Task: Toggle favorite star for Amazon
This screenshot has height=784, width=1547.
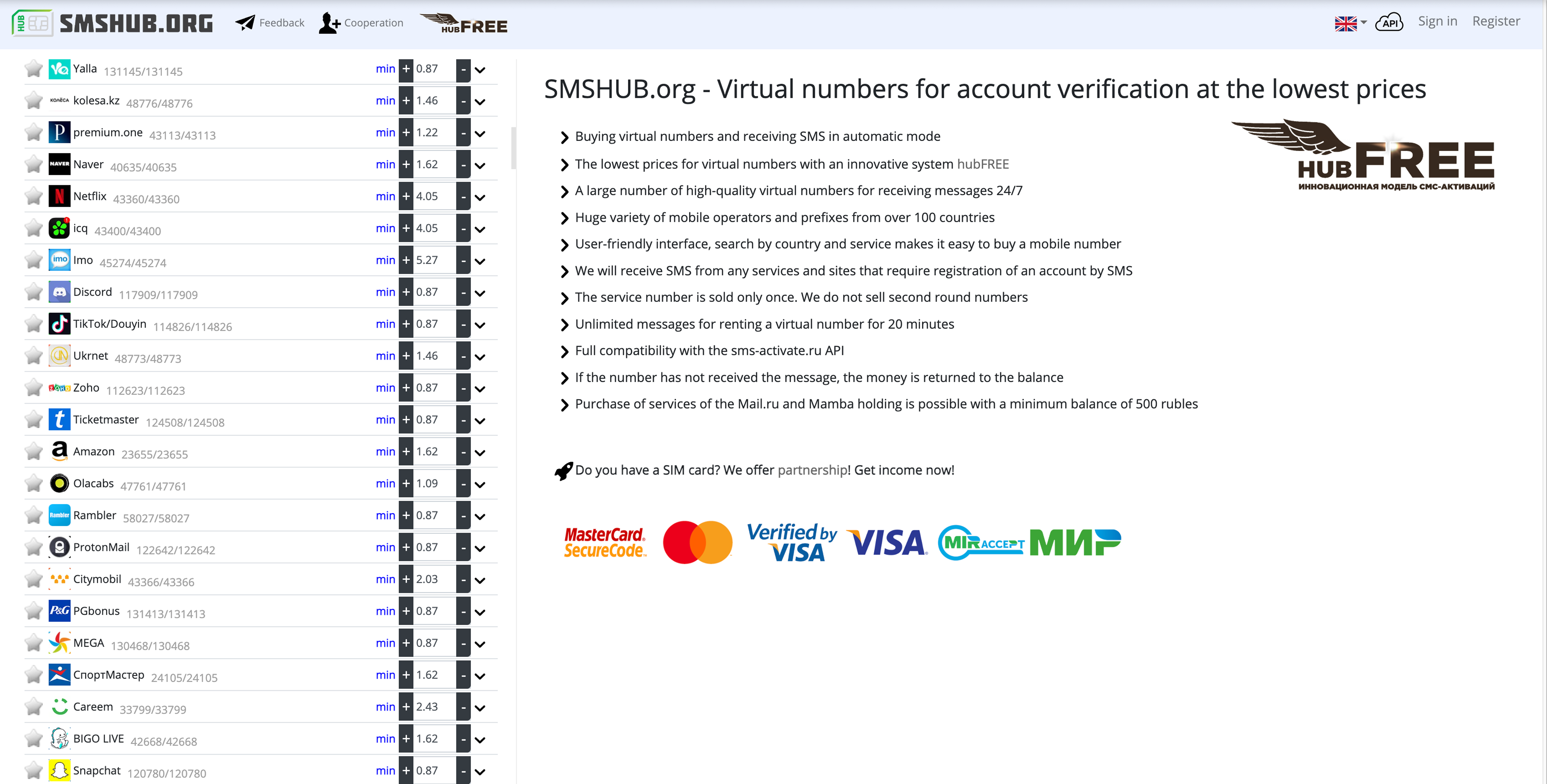Action: coord(34,451)
